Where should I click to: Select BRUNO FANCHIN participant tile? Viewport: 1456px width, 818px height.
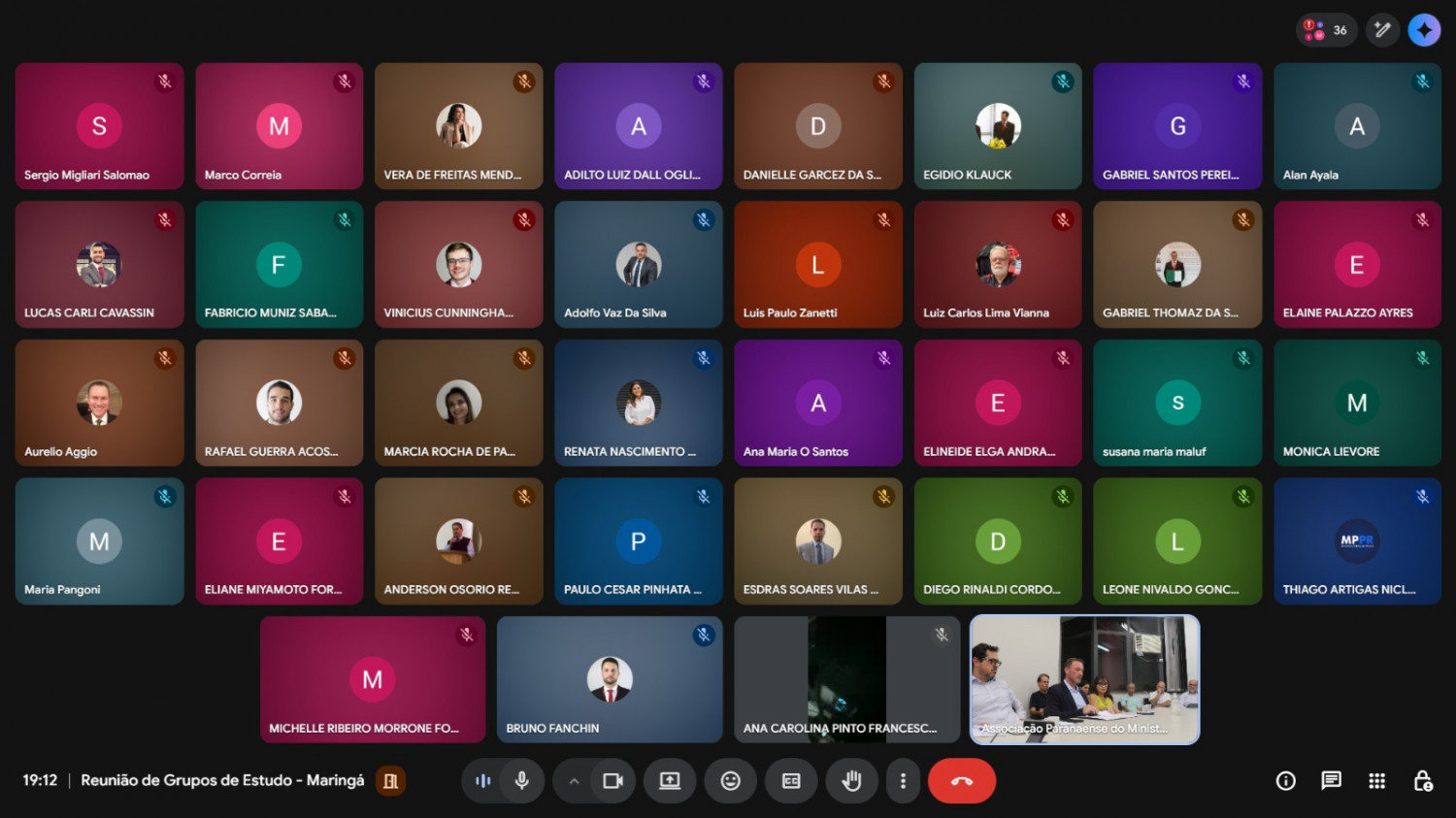coord(610,679)
